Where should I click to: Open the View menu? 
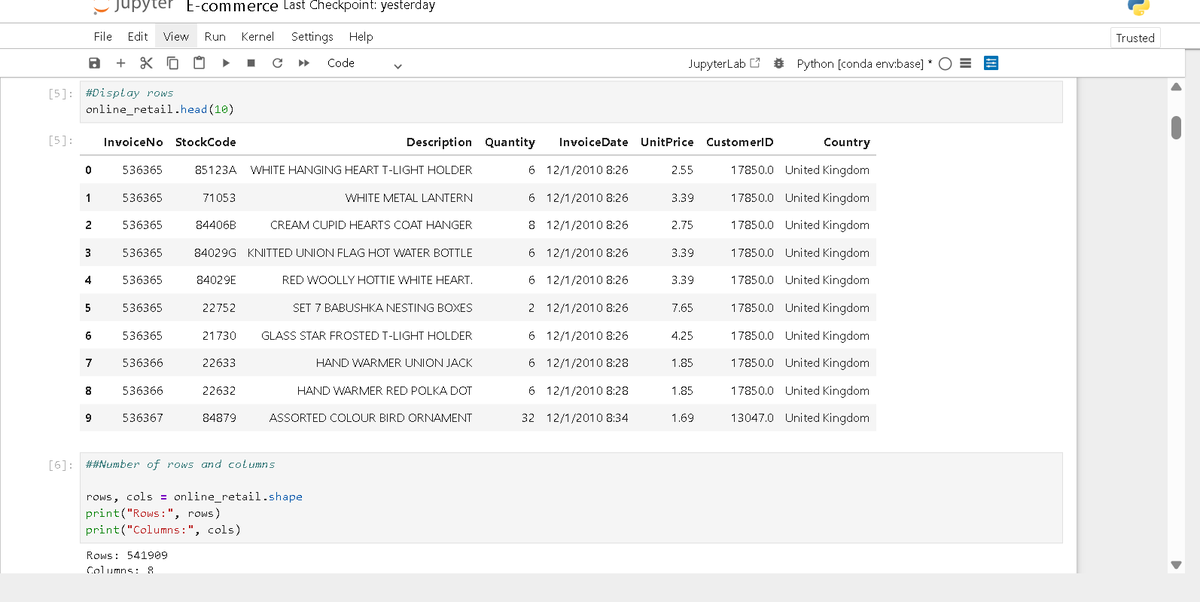coord(176,36)
